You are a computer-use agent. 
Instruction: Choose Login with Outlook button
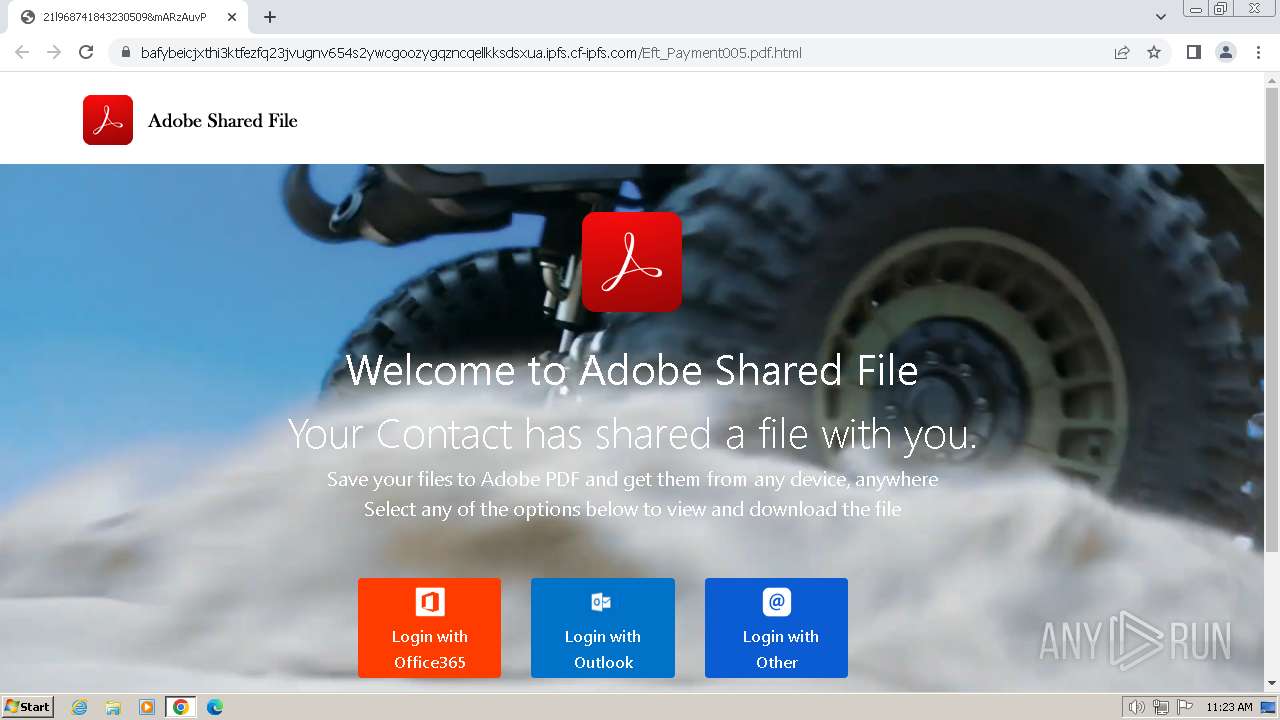pos(603,628)
